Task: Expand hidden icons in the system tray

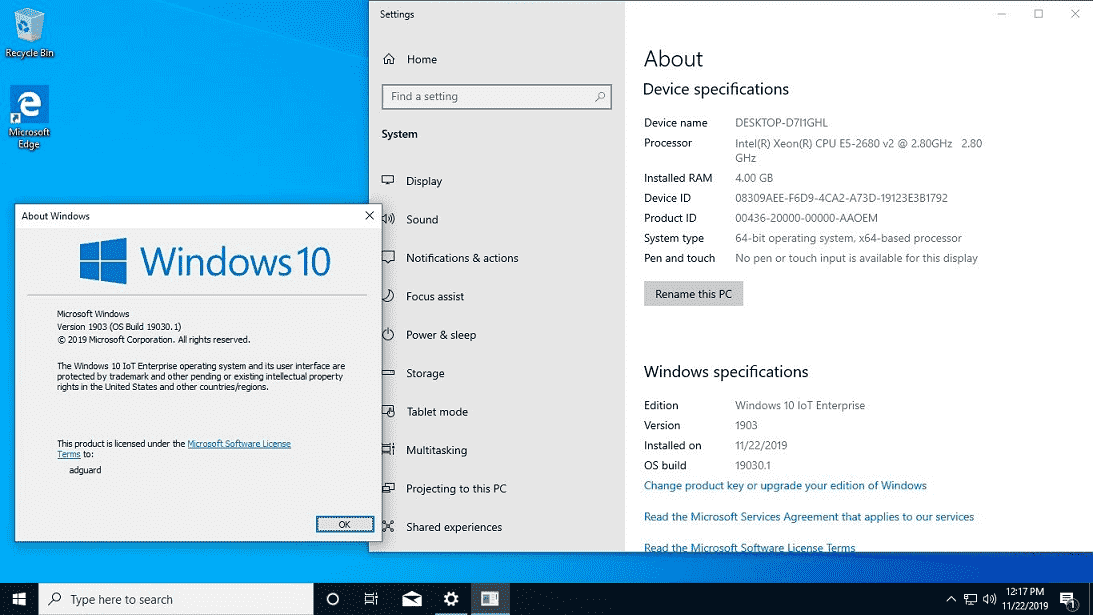Action: [x=951, y=598]
